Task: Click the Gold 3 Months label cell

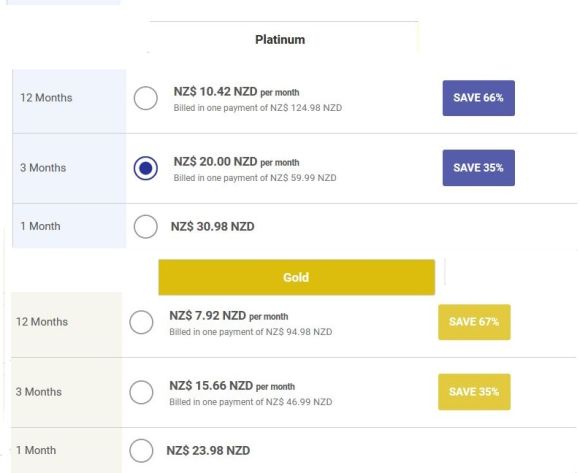Action: click(x=66, y=392)
